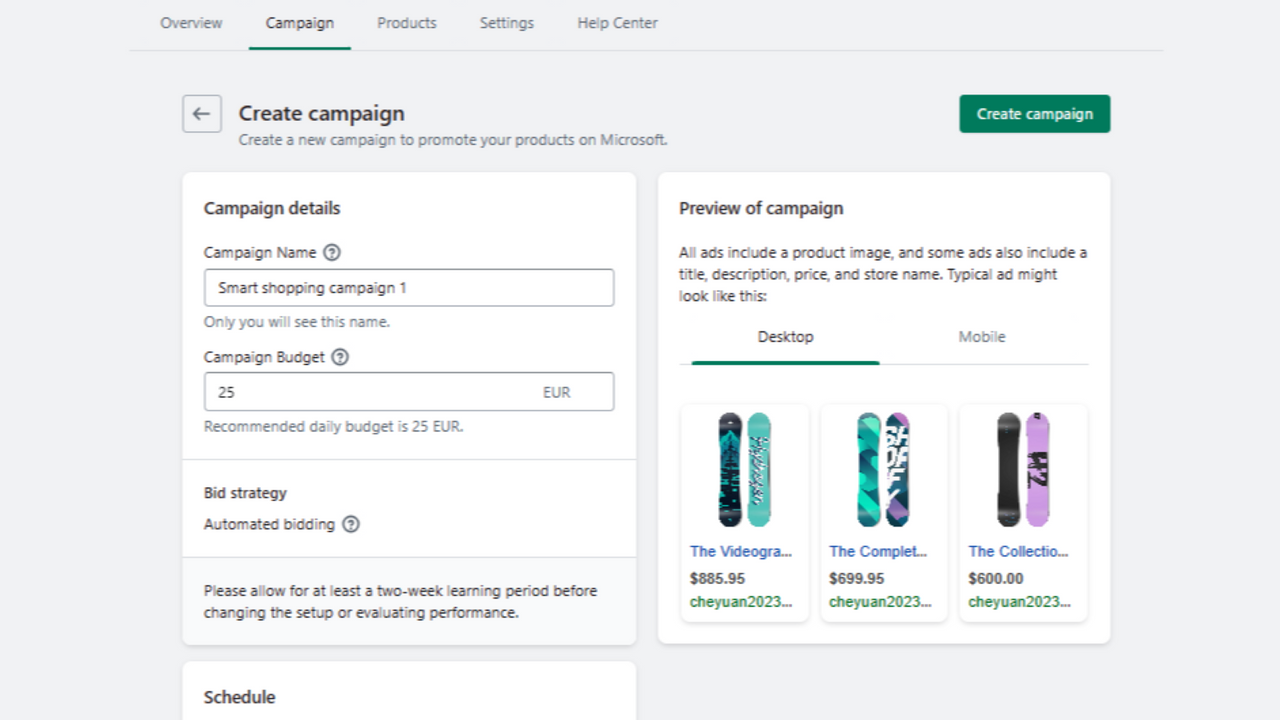
Task: Select the Desktop preview tab
Action: click(785, 337)
